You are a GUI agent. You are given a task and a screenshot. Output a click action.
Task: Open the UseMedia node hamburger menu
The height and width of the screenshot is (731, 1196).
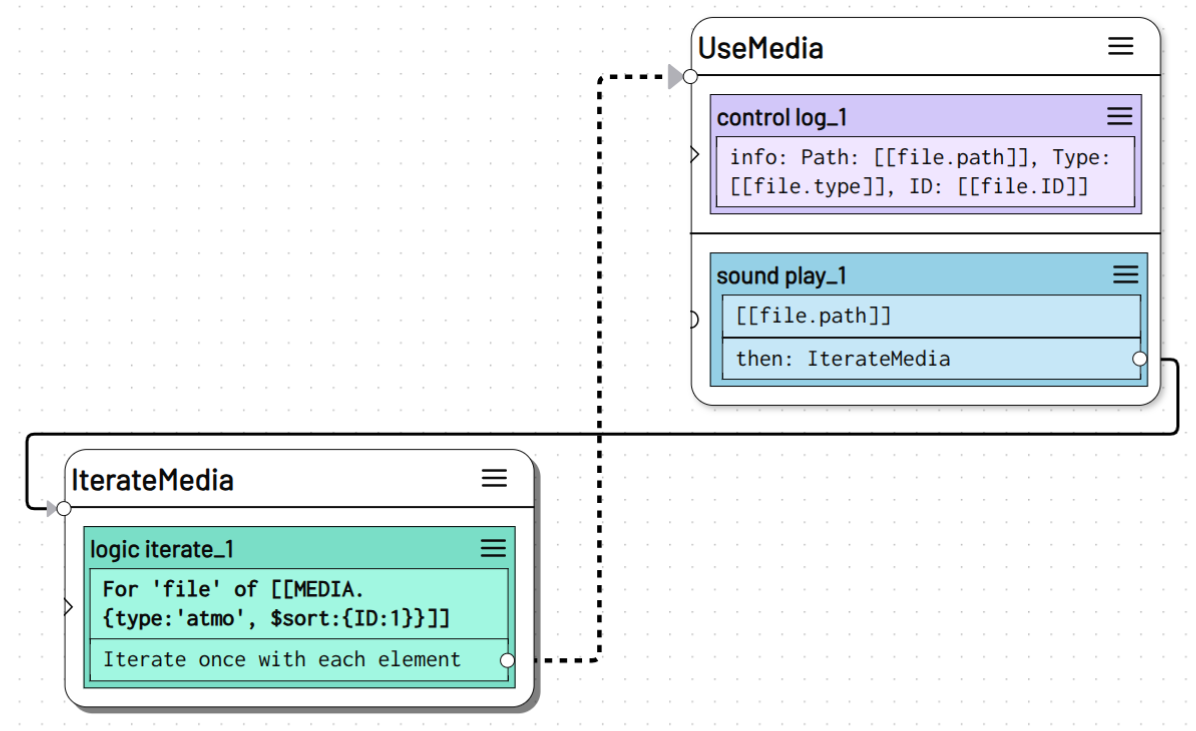1120,46
